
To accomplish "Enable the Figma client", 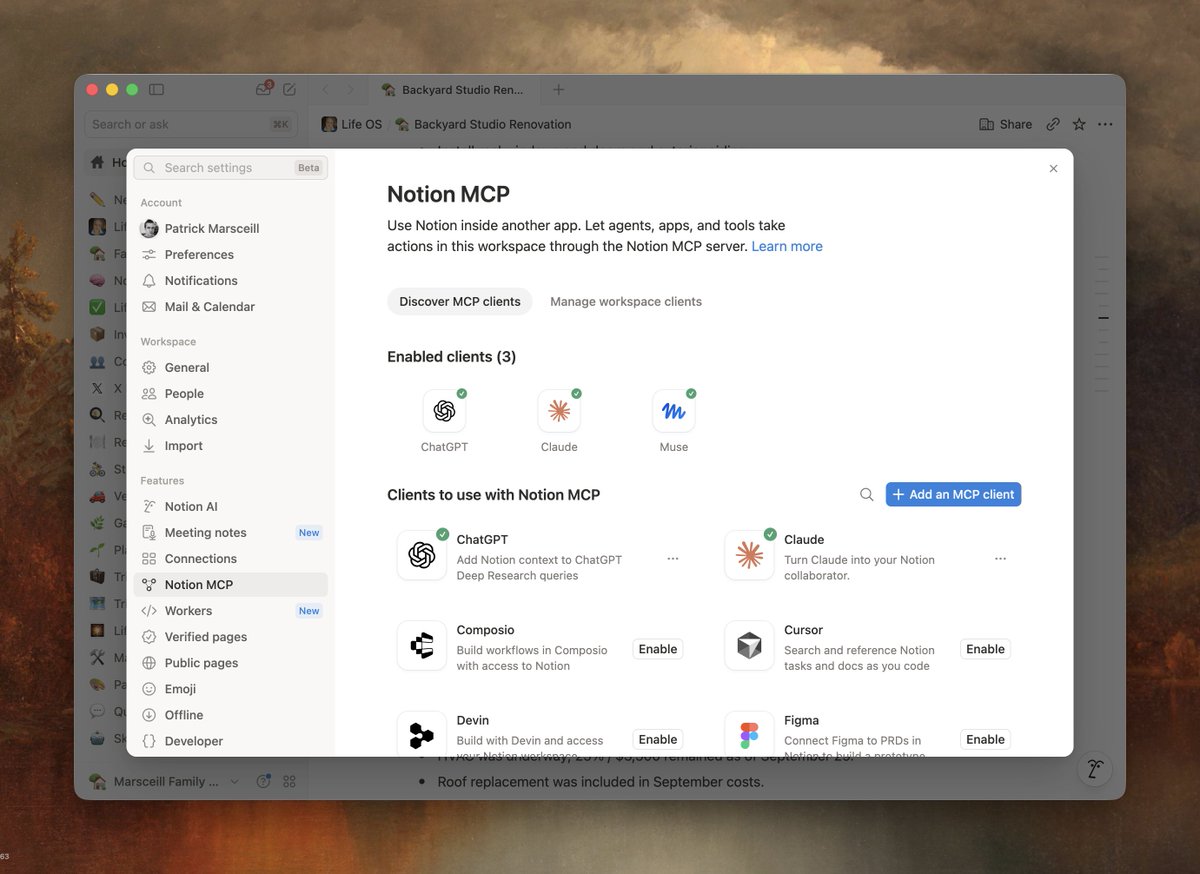I will 985,739.
